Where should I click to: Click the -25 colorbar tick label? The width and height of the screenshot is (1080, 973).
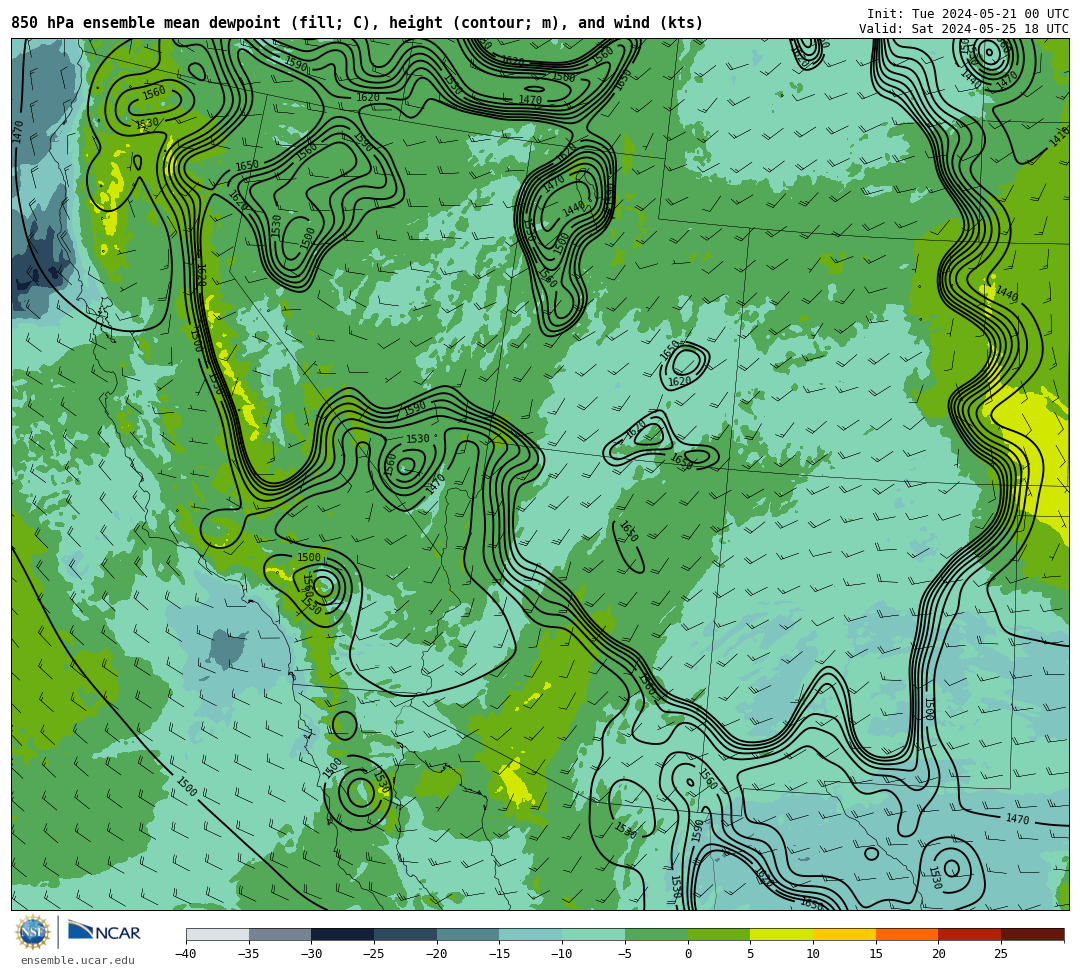[374, 954]
